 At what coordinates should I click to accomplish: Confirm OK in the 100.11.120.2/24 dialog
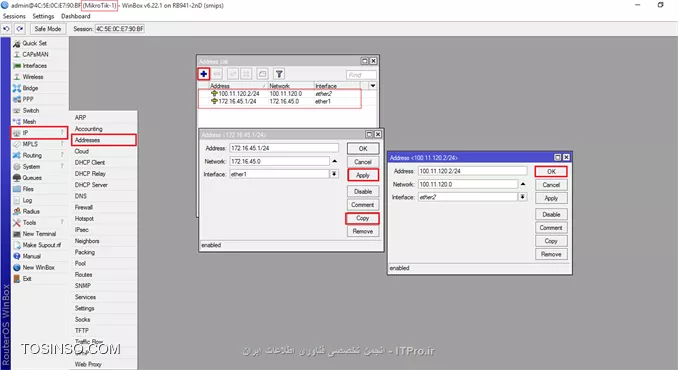(551, 172)
